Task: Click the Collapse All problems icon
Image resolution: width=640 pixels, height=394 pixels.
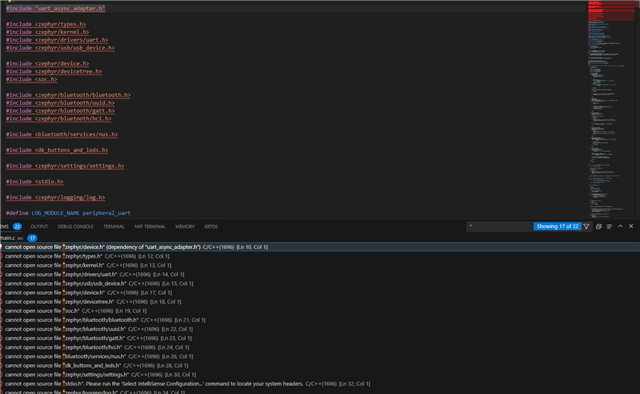Action: pos(599,226)
